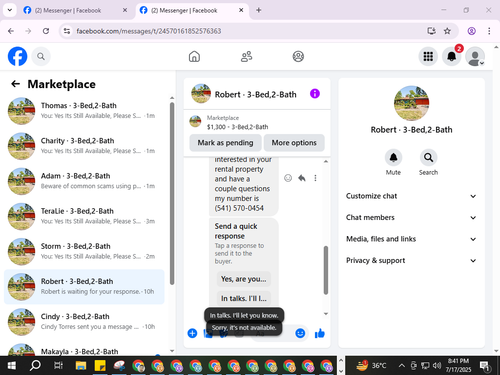
Task: Expand Customize chat section
Action: [411, 196]
